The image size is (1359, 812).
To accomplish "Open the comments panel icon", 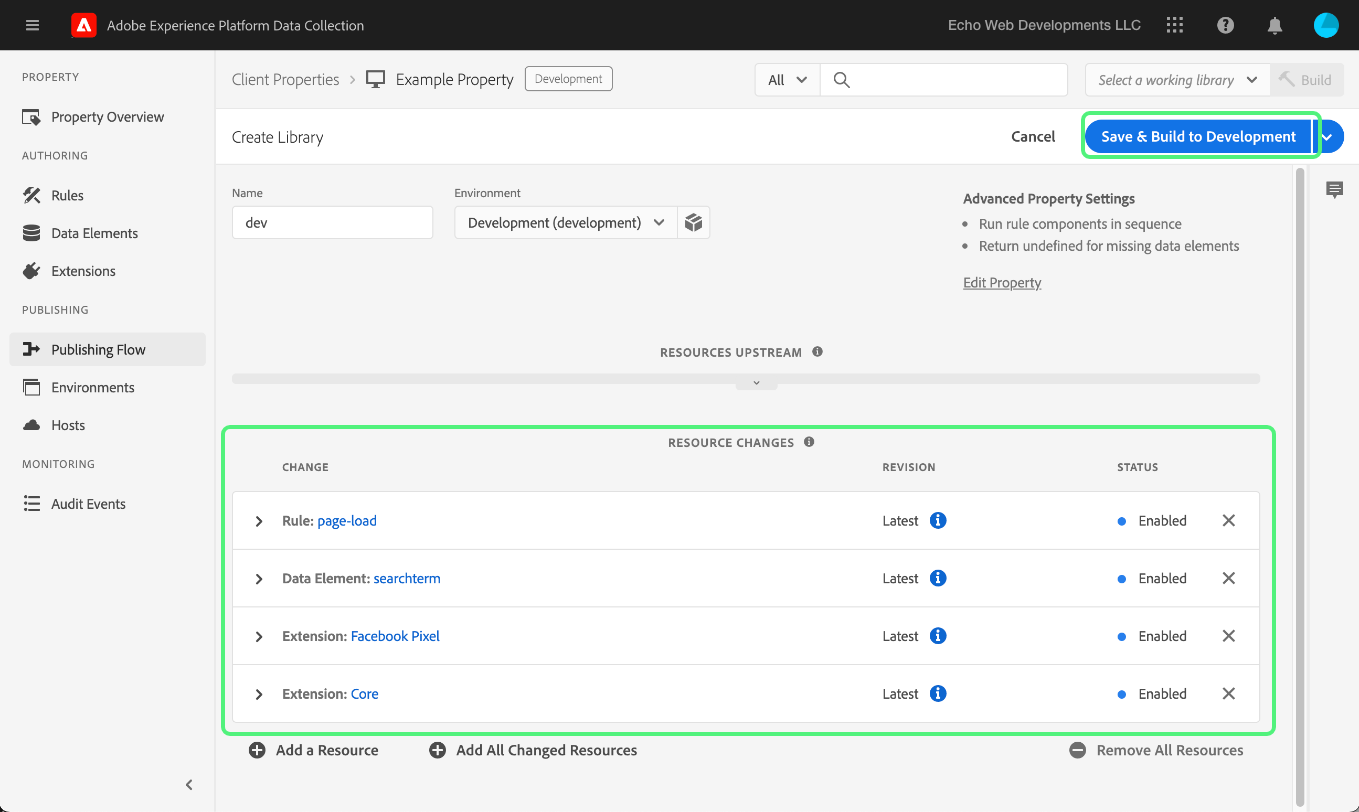I will coord(1334,190).
